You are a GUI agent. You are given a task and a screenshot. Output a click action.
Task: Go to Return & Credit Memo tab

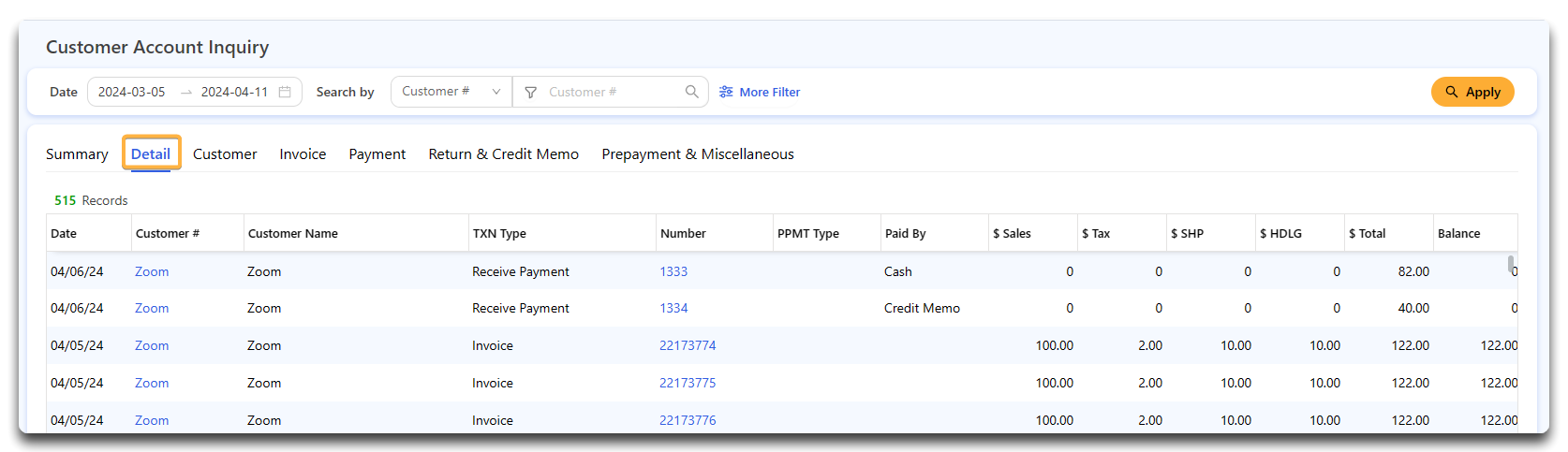click(x=504, y=154)
